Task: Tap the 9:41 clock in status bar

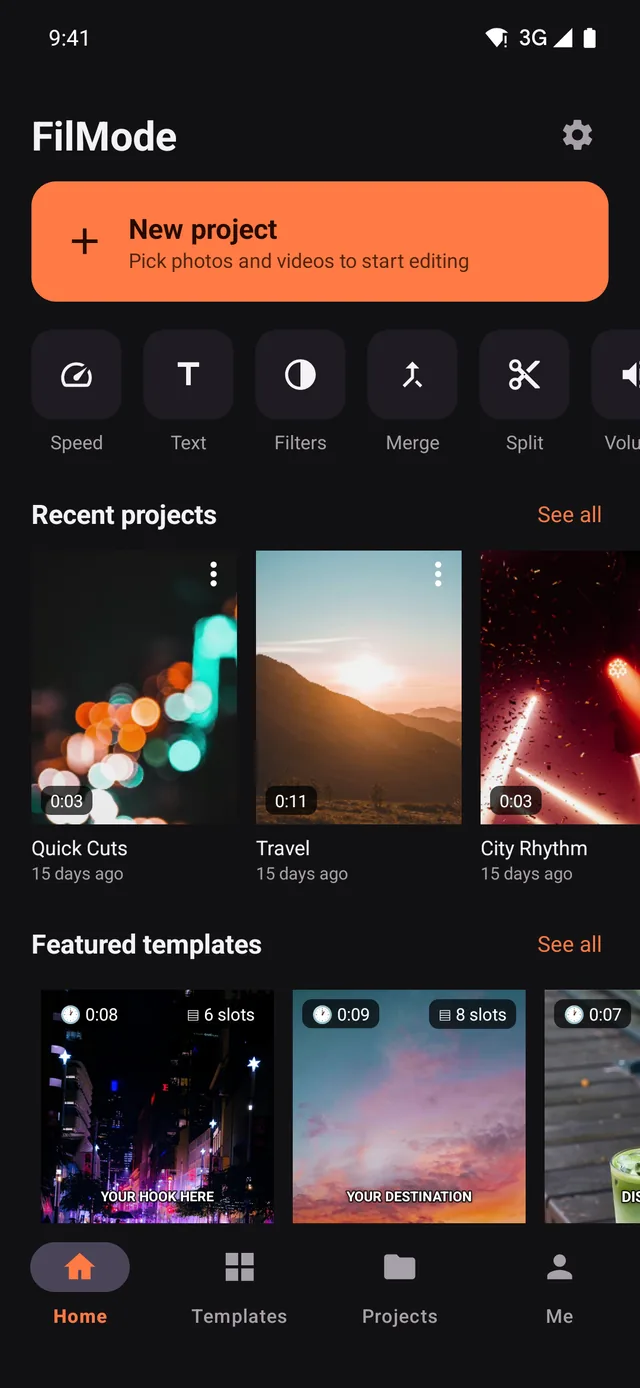Action: click(x=69, y=38)
